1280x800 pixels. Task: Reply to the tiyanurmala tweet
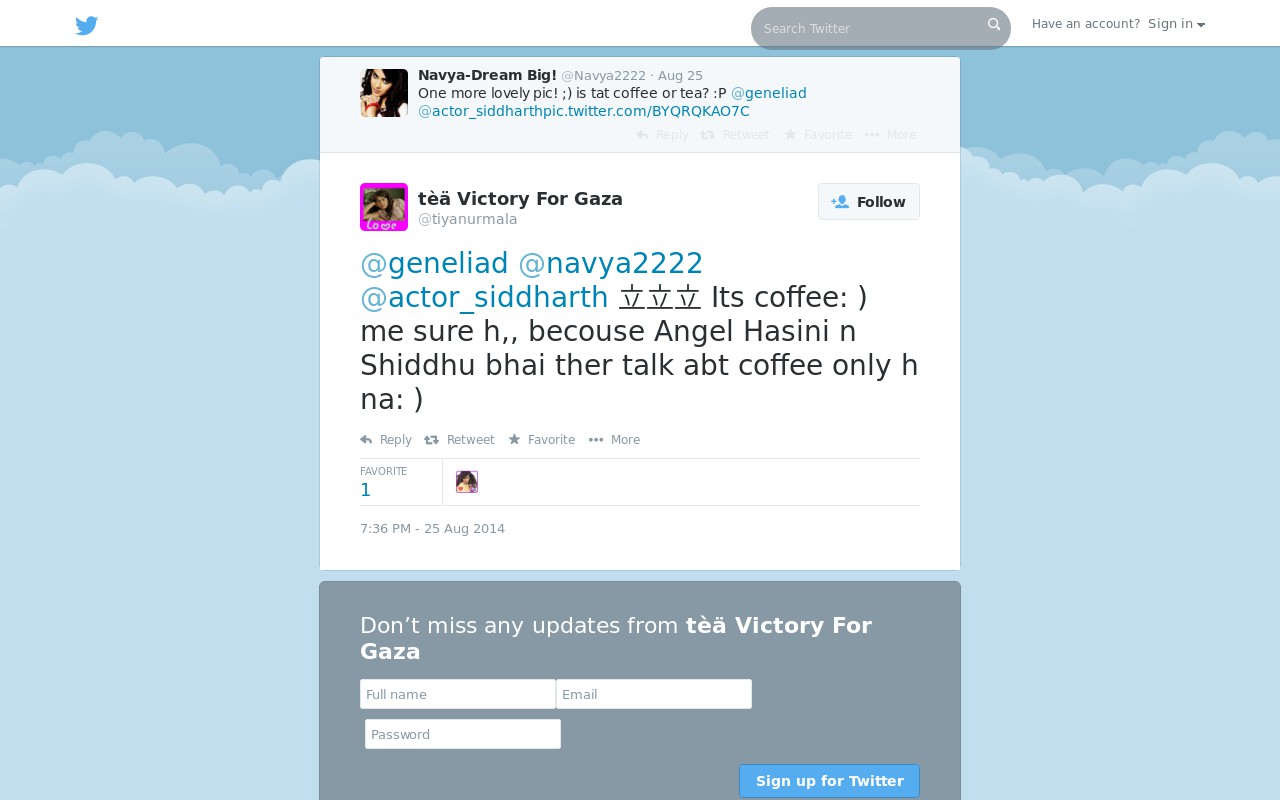tap(386, 440)
